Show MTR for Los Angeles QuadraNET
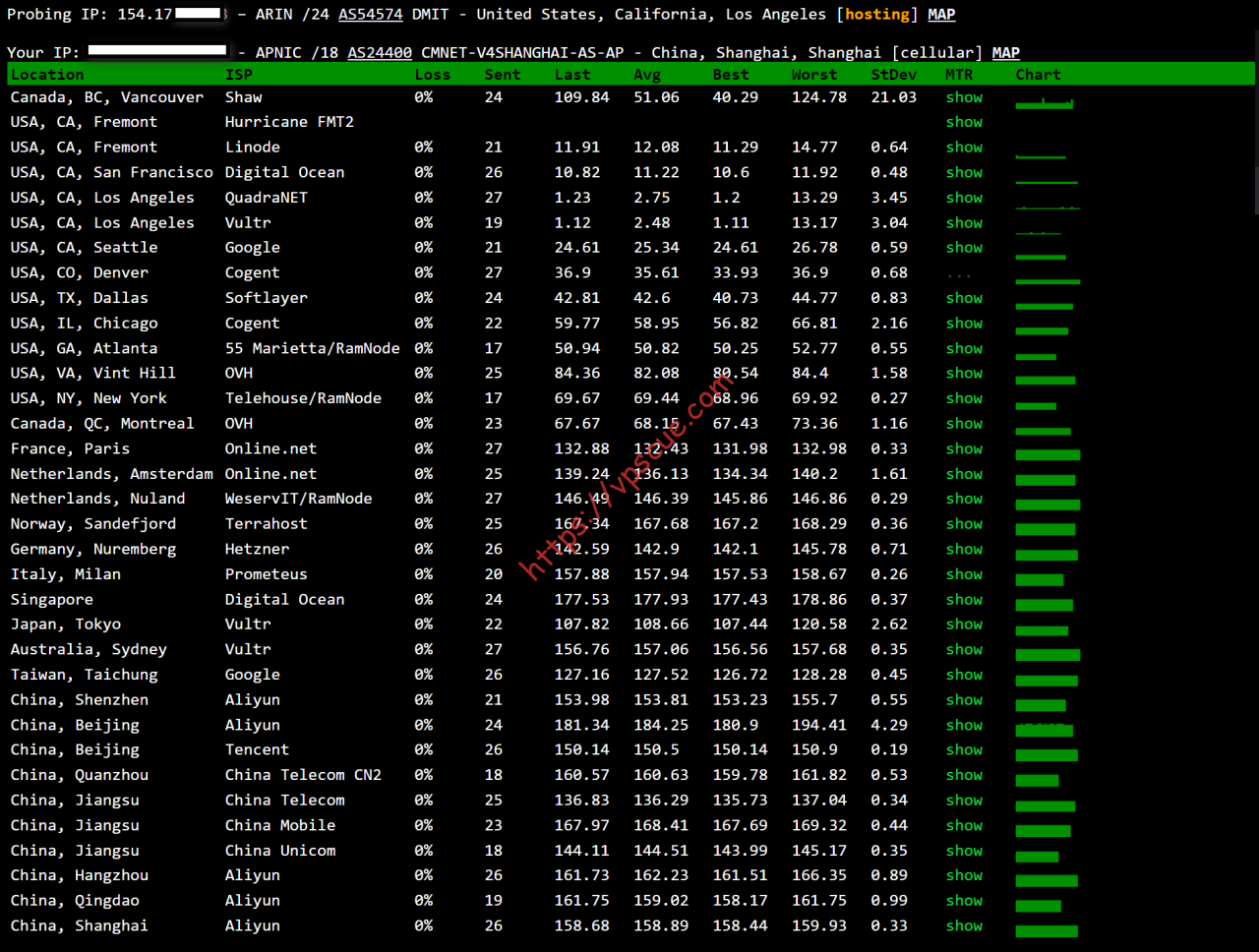The height and width of the screenshot is (952, 1259). coord(964,198)
